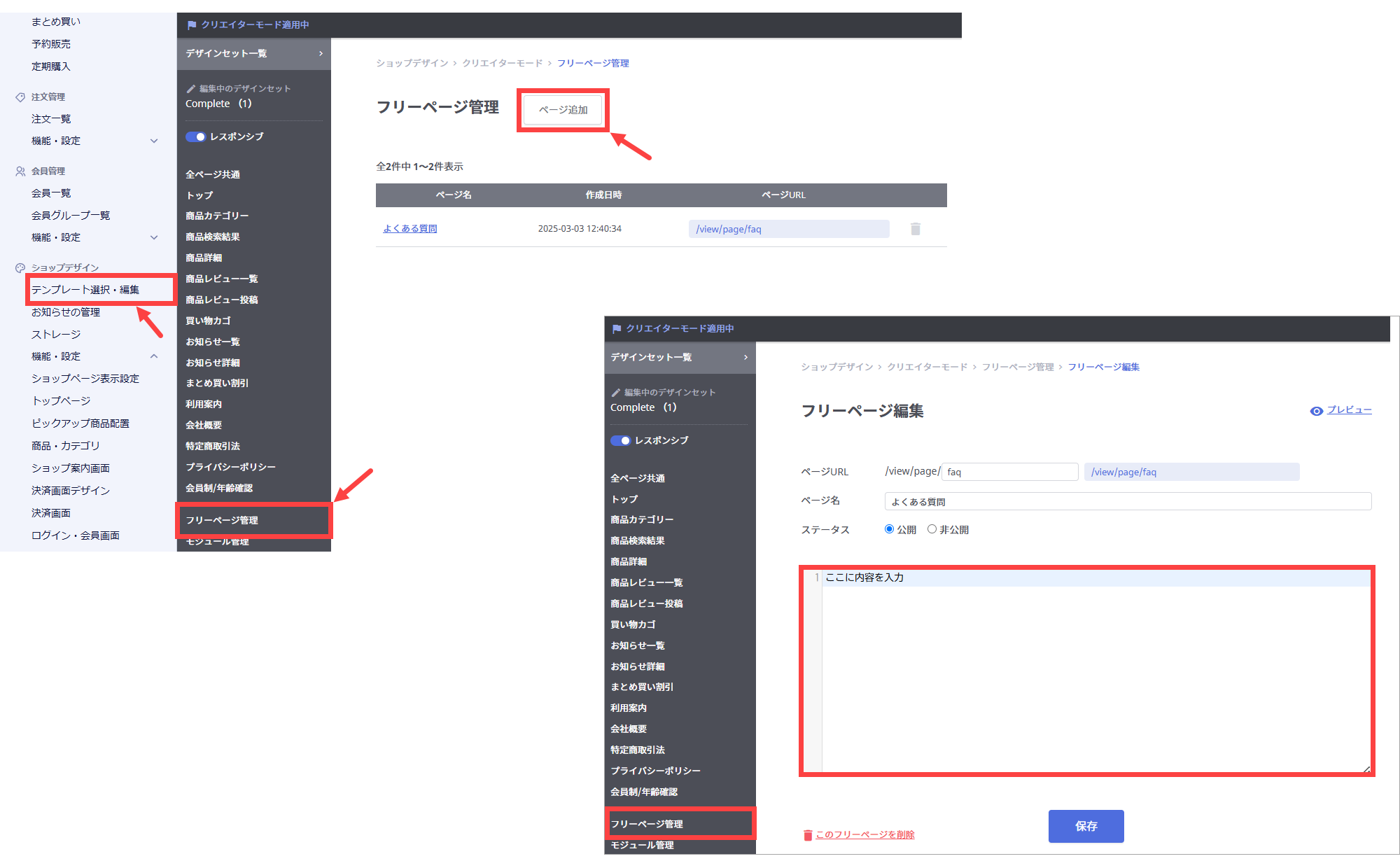This screenshot has width=1400, height=868.
Task: Click the ページ追加 button
Action: 563,110
